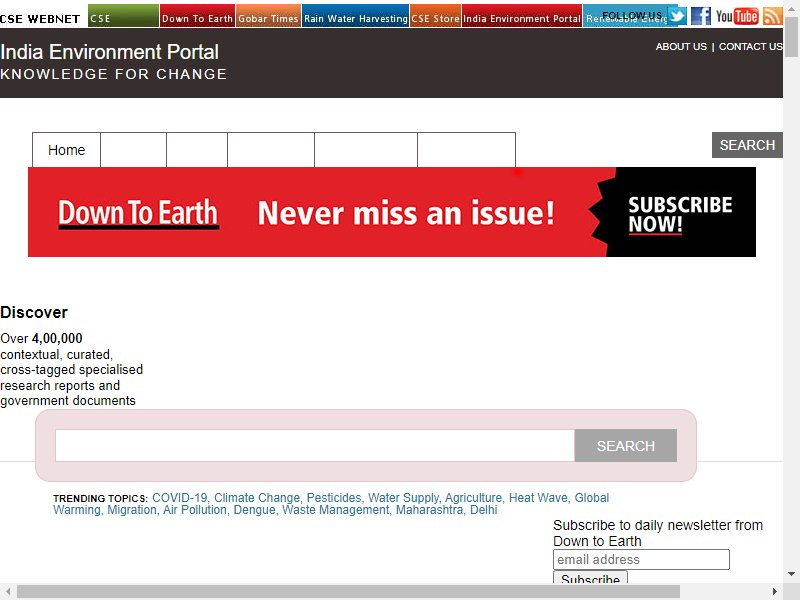This screenshot has width=800, height=600.
Task: Open the Migration trending topic
Action: pyautogui.click(x=132, y=510)
